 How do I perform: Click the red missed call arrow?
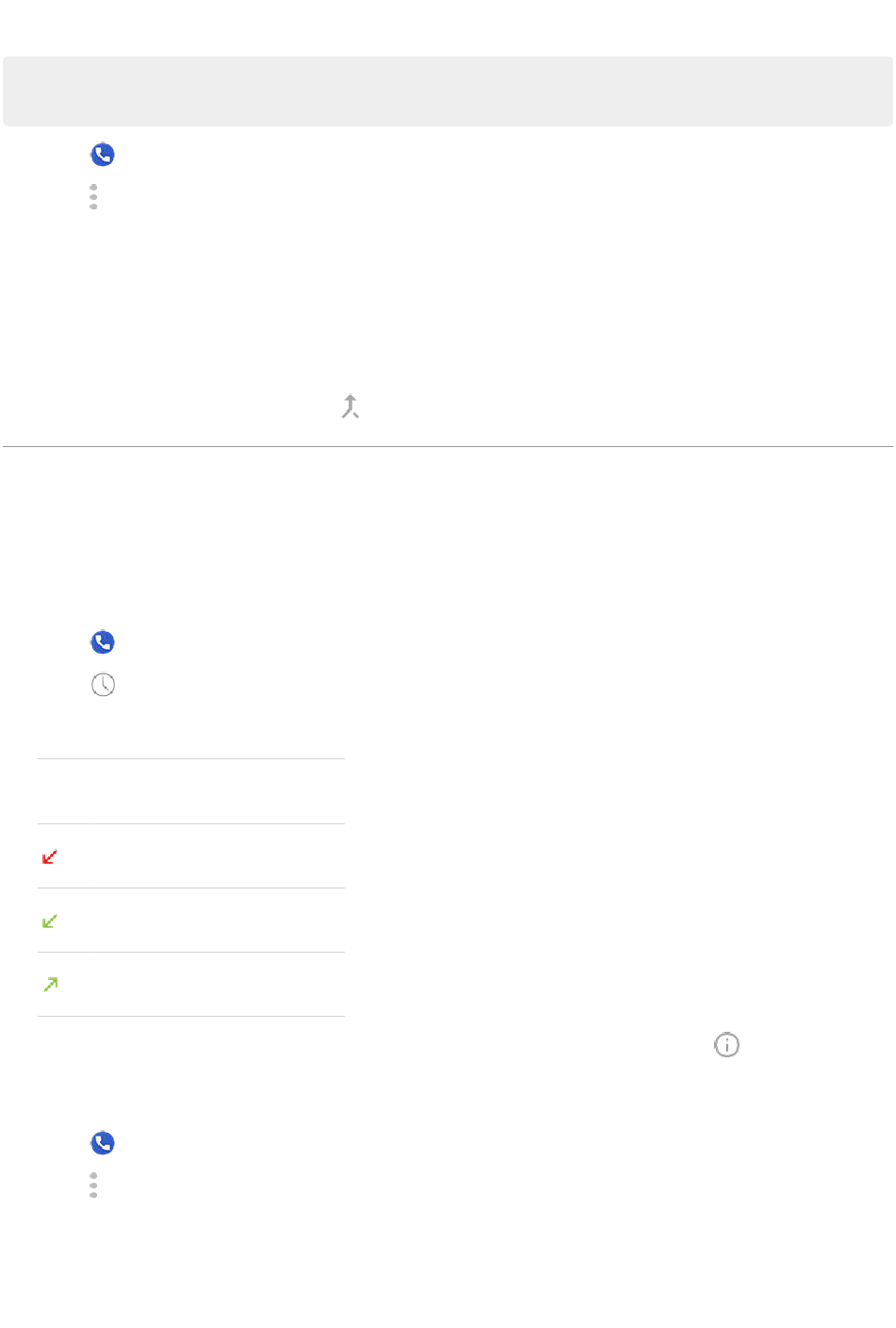pyautogui.click(x=50, y=856)
